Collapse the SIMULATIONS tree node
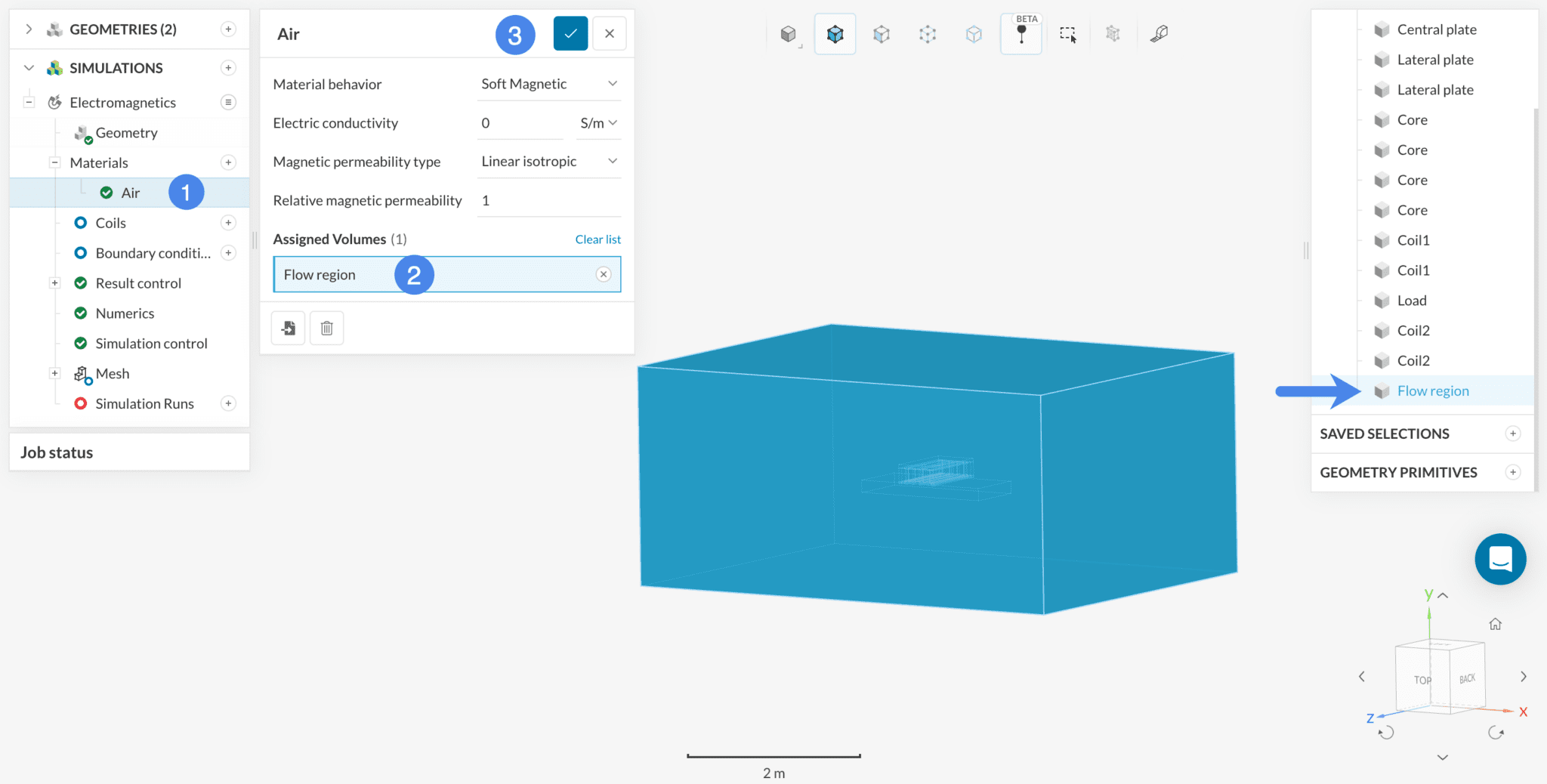Viewport: 1547px width, 784px height. [x=28, y=67]
